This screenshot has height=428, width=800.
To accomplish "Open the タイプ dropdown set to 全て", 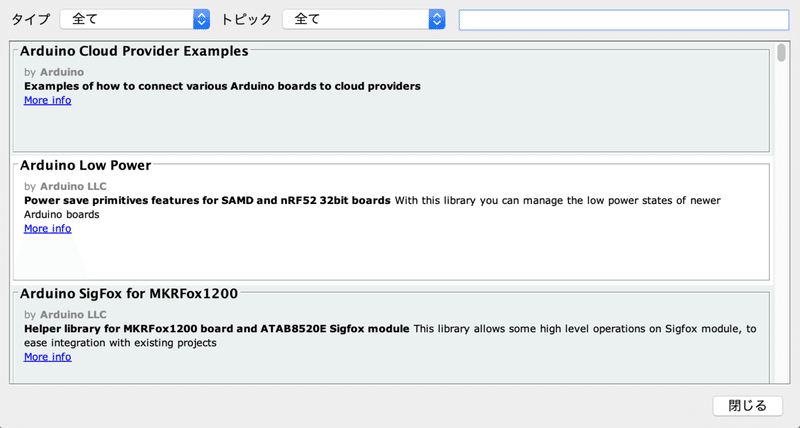I will (x=135, y=19).
